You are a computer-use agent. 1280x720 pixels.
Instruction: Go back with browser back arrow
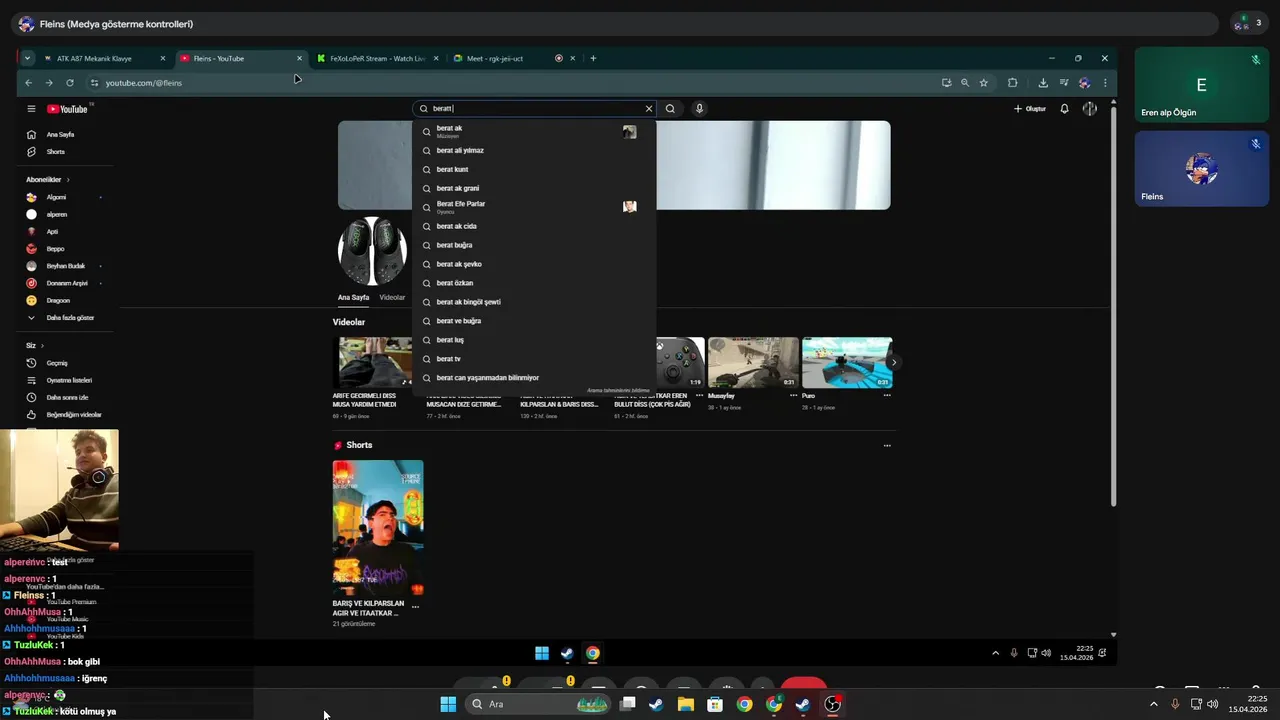coord(28,83)
